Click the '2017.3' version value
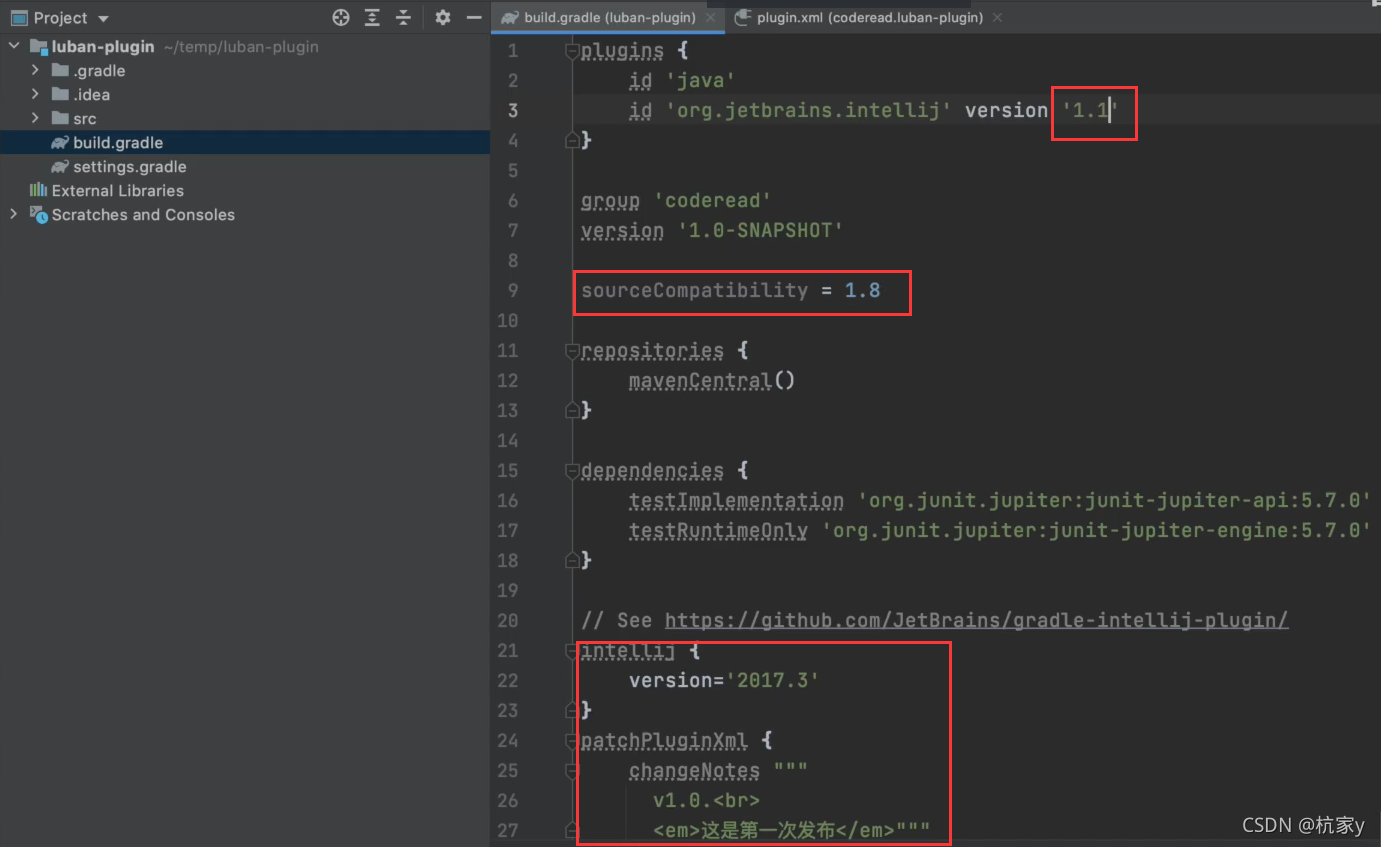 pyautogui.click(x=773, y=680)
